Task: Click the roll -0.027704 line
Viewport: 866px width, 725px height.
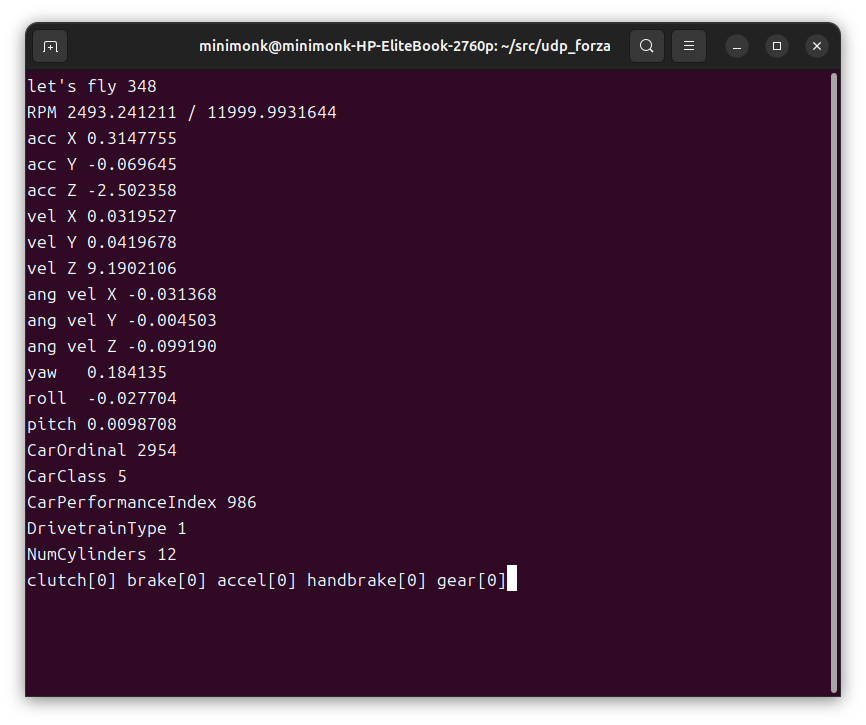Action: (x=102, y=399)
